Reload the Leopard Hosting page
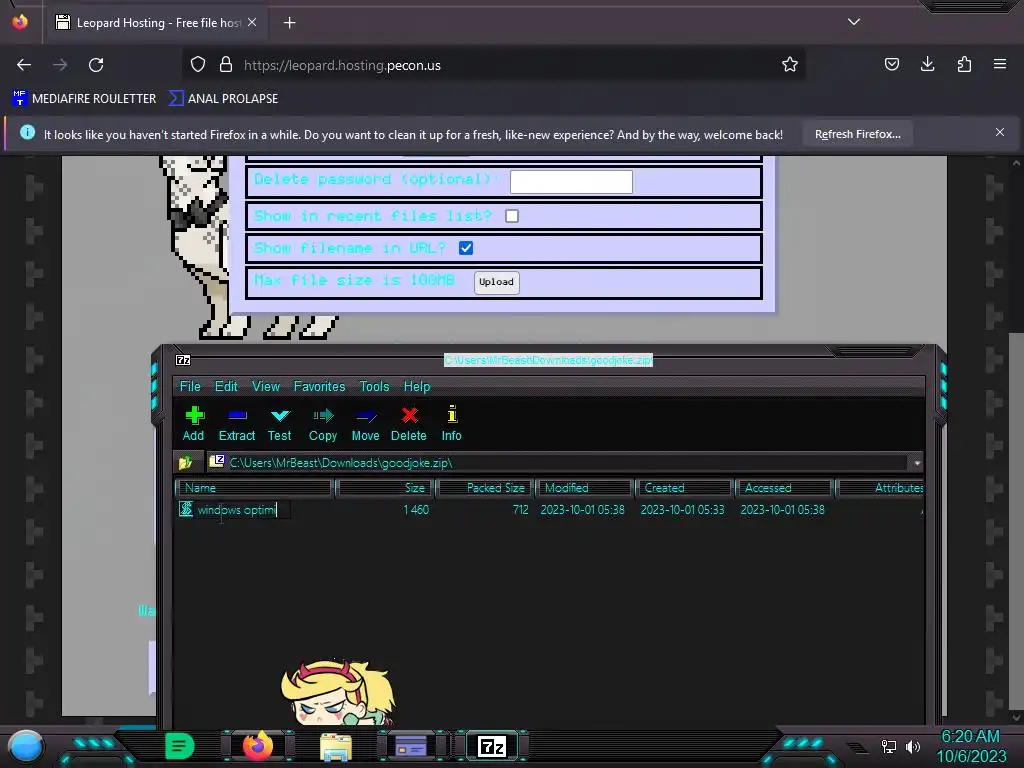1024x768 pixels. [x=96, y=65]
